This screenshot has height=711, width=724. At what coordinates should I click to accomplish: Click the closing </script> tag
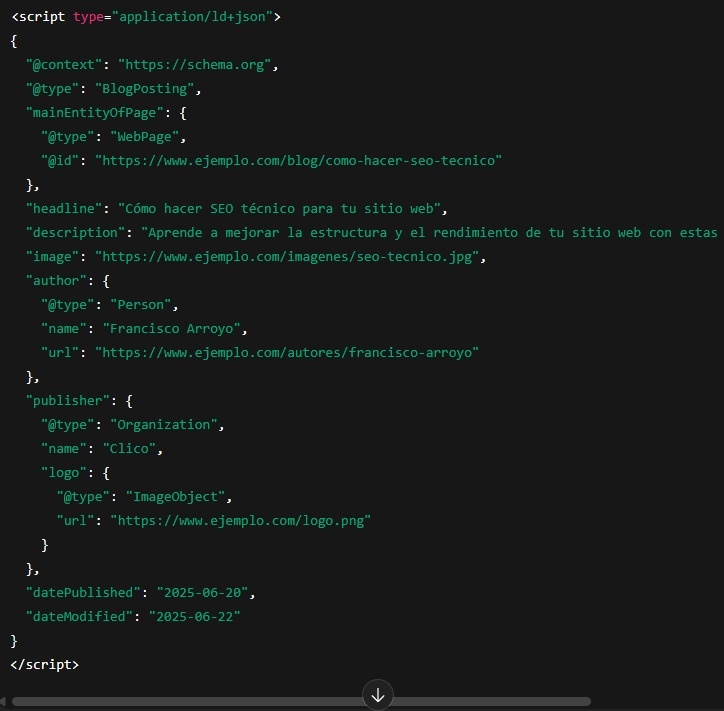[45, 665]
